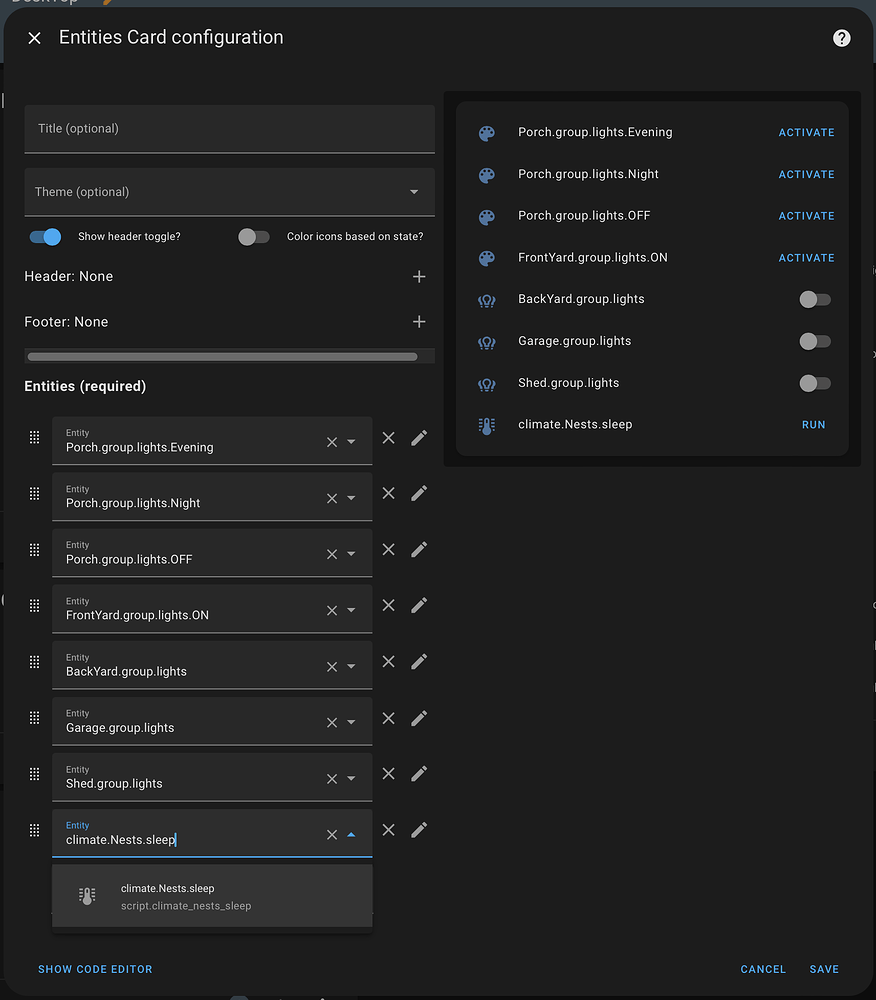Image resolution: width=876 pixels, height=1000 pixels.
Task: Toggle Shed.group.lights switch in preview
Action: 814,383
